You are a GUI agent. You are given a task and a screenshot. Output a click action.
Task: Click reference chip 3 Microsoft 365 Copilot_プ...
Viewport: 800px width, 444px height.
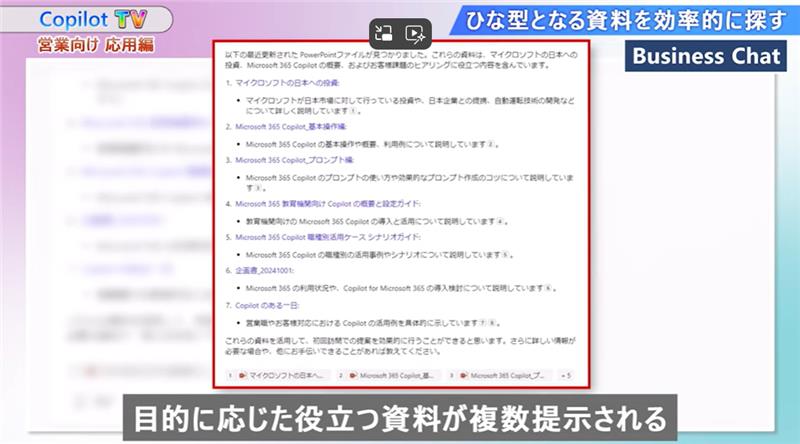tap(499, 375)
